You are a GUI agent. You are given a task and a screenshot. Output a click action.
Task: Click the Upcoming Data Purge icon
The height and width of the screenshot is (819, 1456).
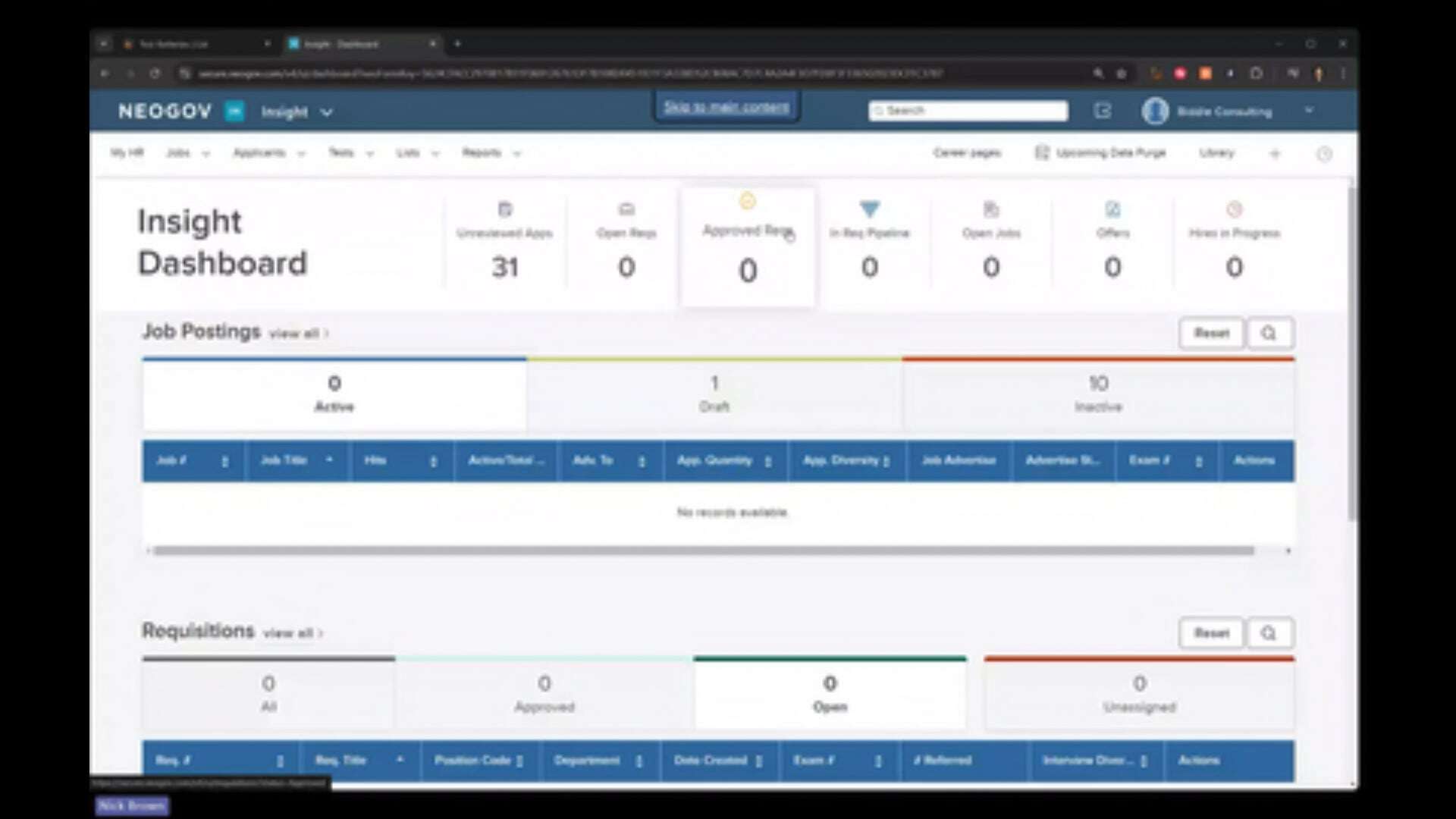(x=1043, y=153)
